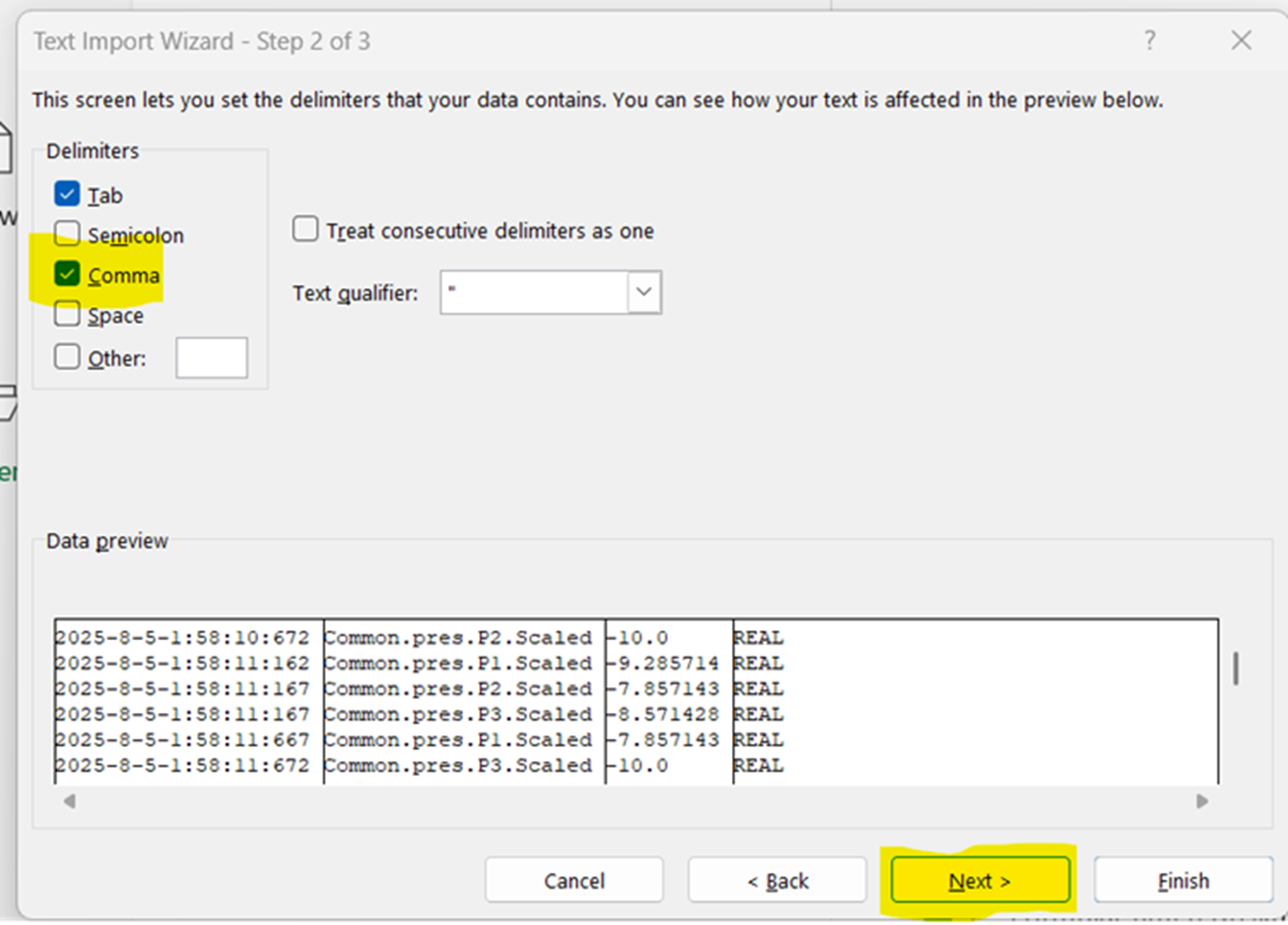1288x925 pixels.
Task: Open the Text qualifier dropdown arrow
Action: pos(644,292)
